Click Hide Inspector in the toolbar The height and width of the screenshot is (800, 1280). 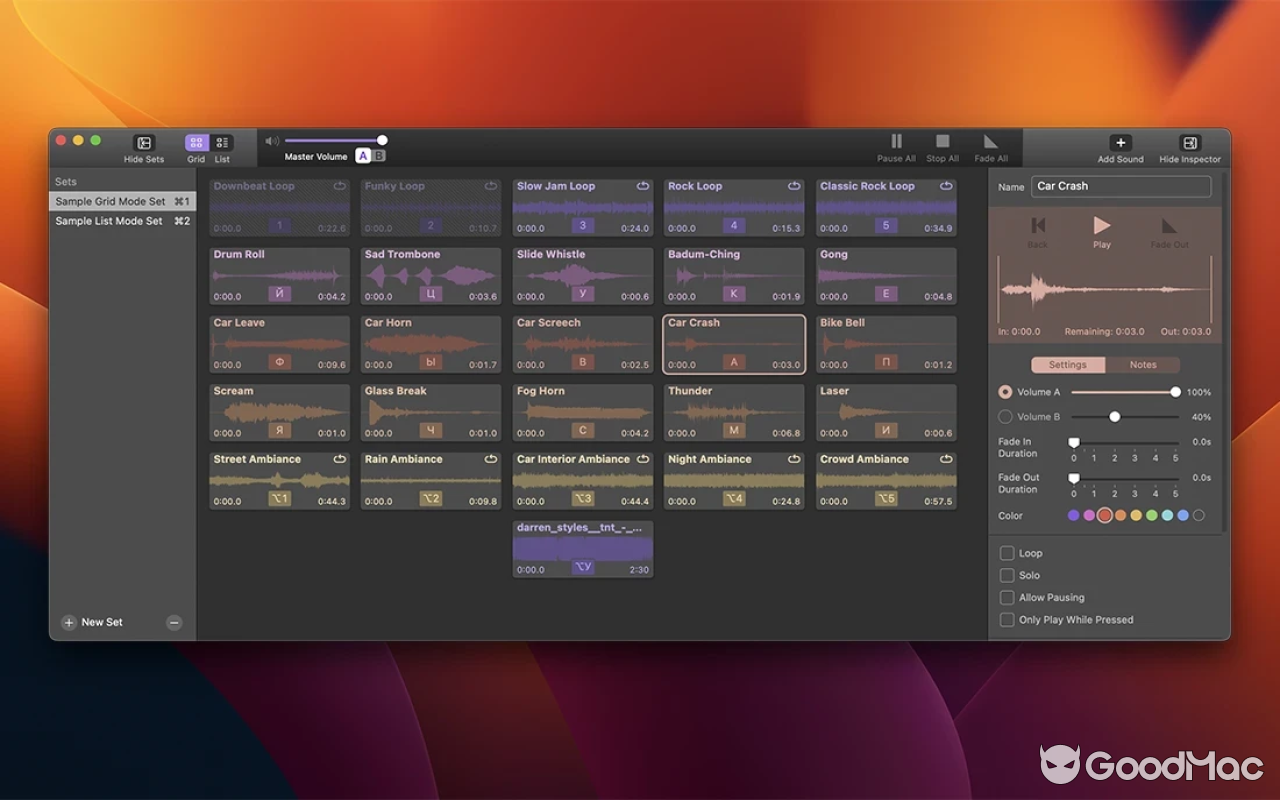click(x=1189, y=147)
